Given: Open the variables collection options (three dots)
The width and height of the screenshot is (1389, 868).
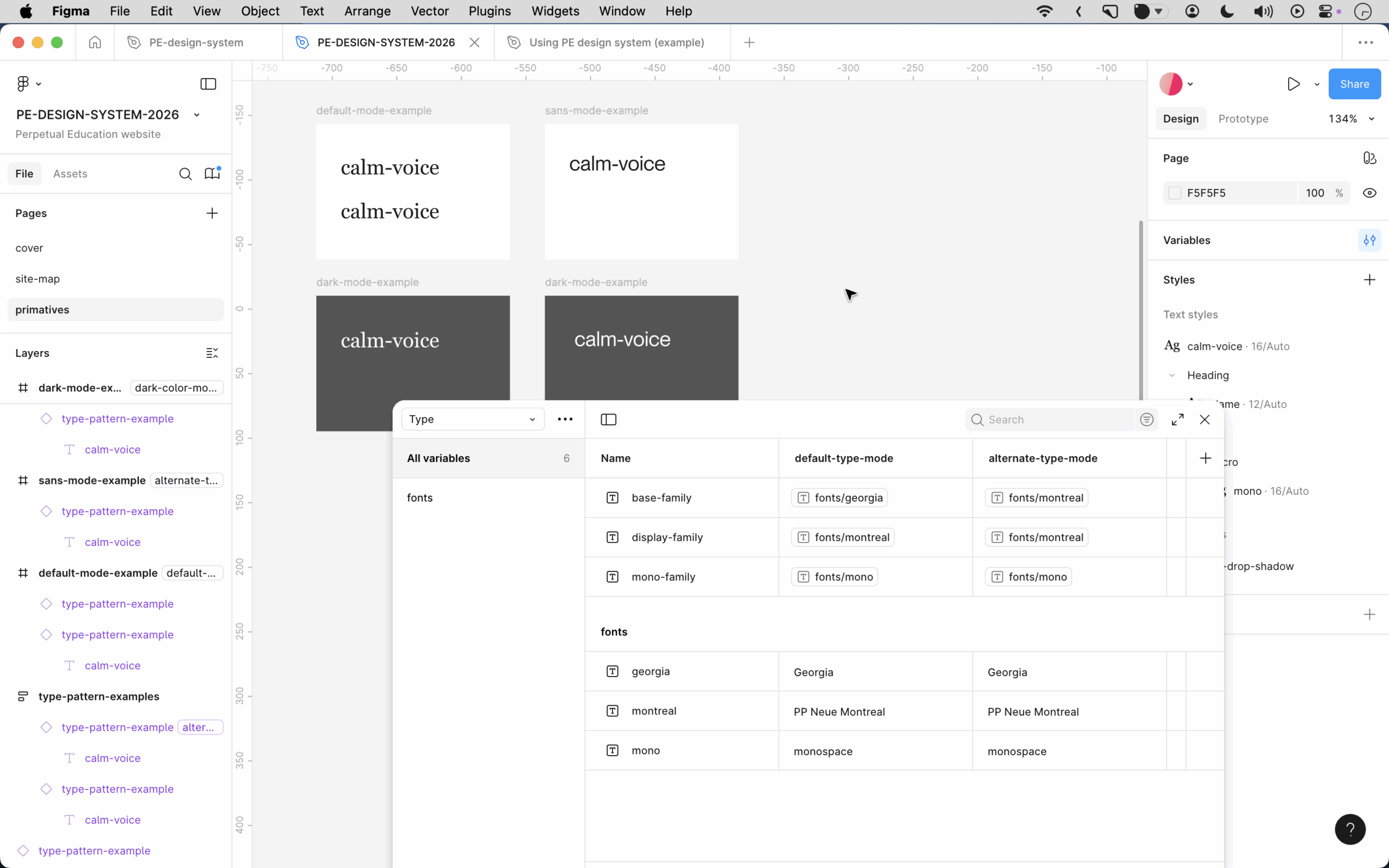Looking at the screenshot, I should pyautogui.click(x=565, y=420).
